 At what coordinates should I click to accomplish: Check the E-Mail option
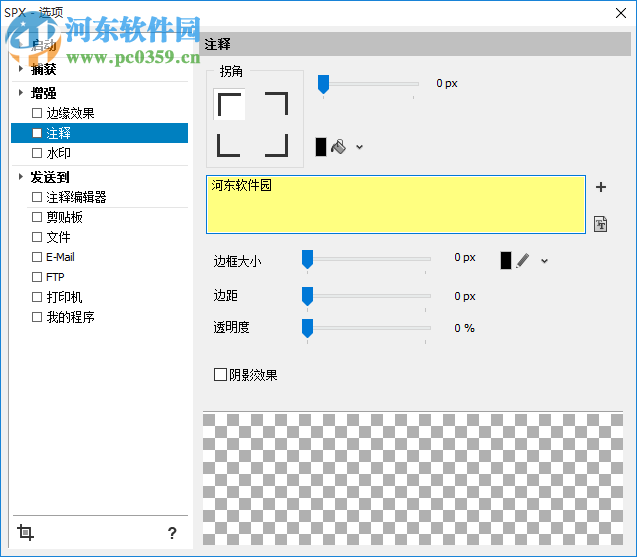pyautogui.click(x=37, y=257)
